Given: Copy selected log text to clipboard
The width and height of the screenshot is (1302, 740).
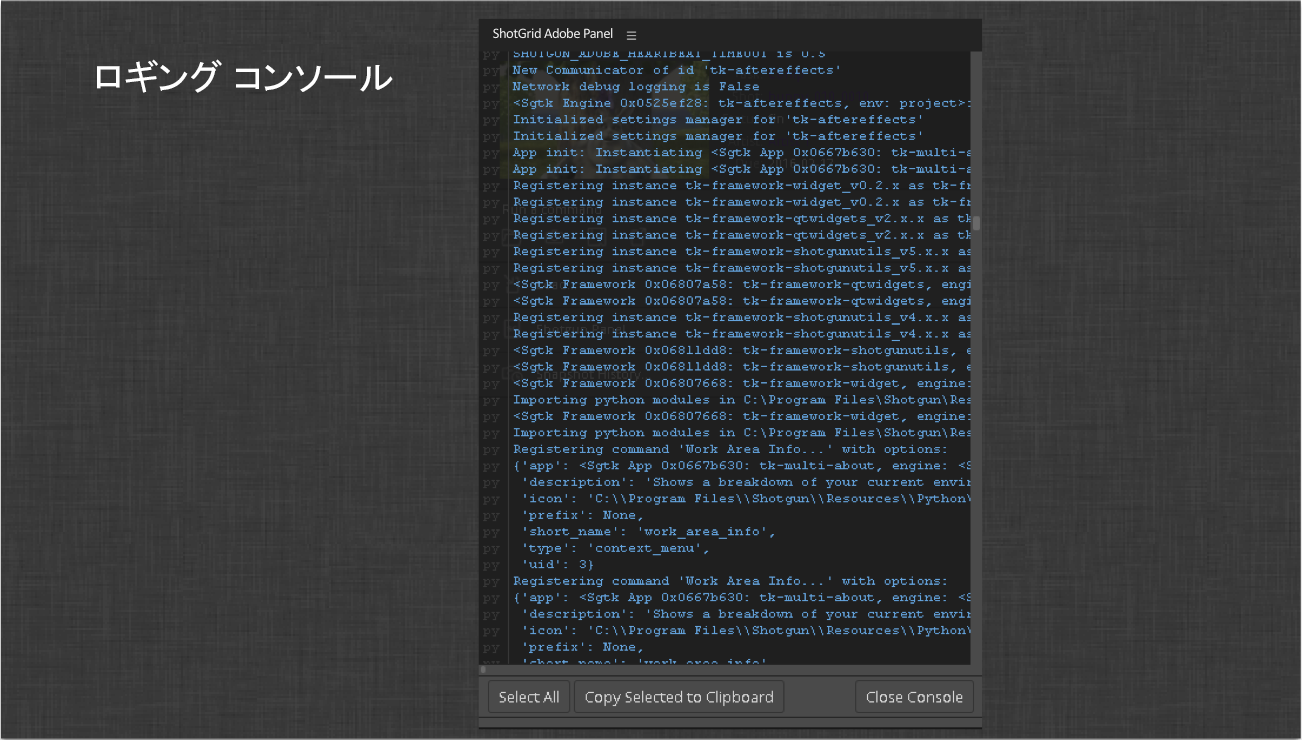Looking at the screenshot, I should (679, 697).
